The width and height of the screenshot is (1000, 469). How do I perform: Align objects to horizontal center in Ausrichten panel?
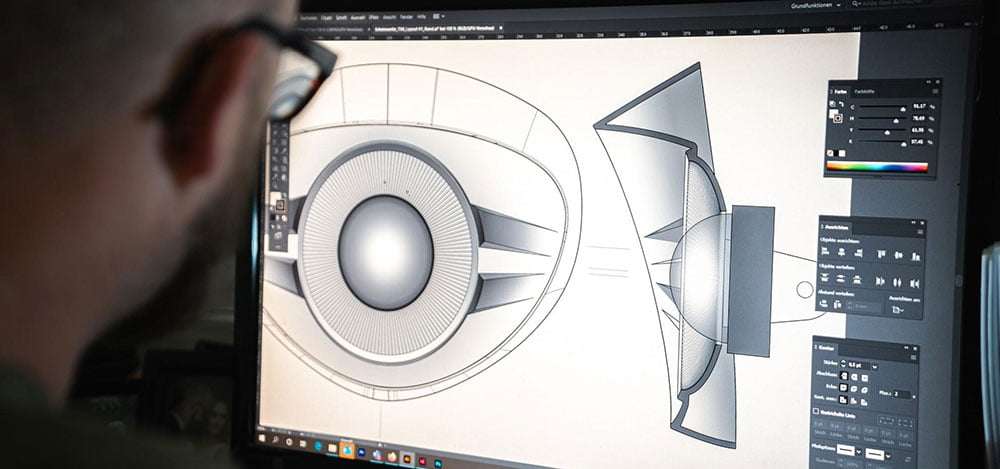pos(841,251)
